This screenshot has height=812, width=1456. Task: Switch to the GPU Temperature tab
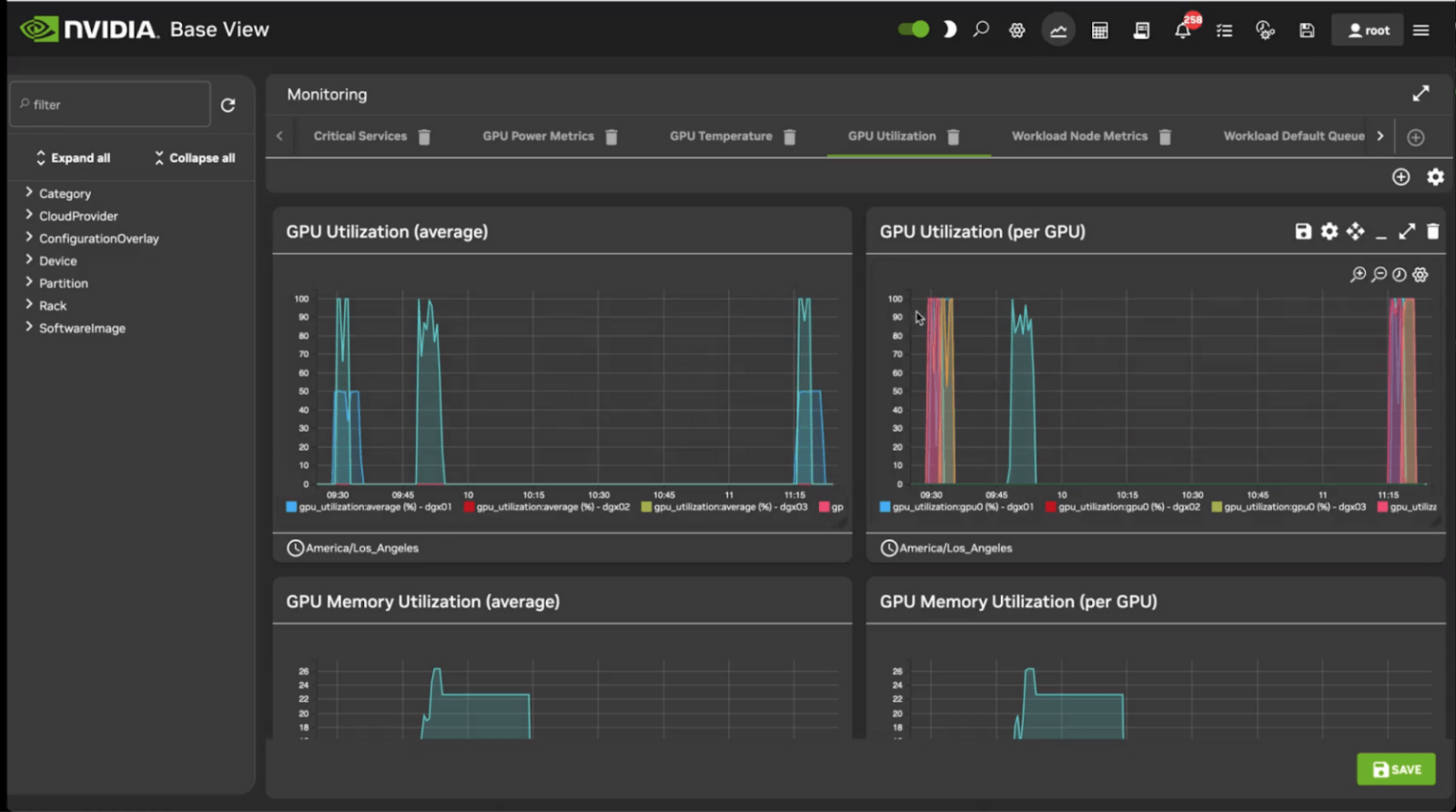(x=720, y=136)
